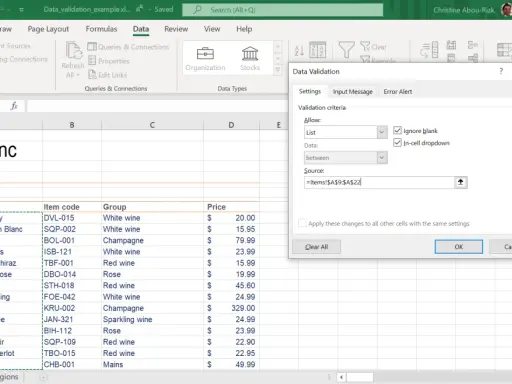Screen dimensions: 512x384
Task: Add a new sheet with plus icon
Action: point(43,377)
